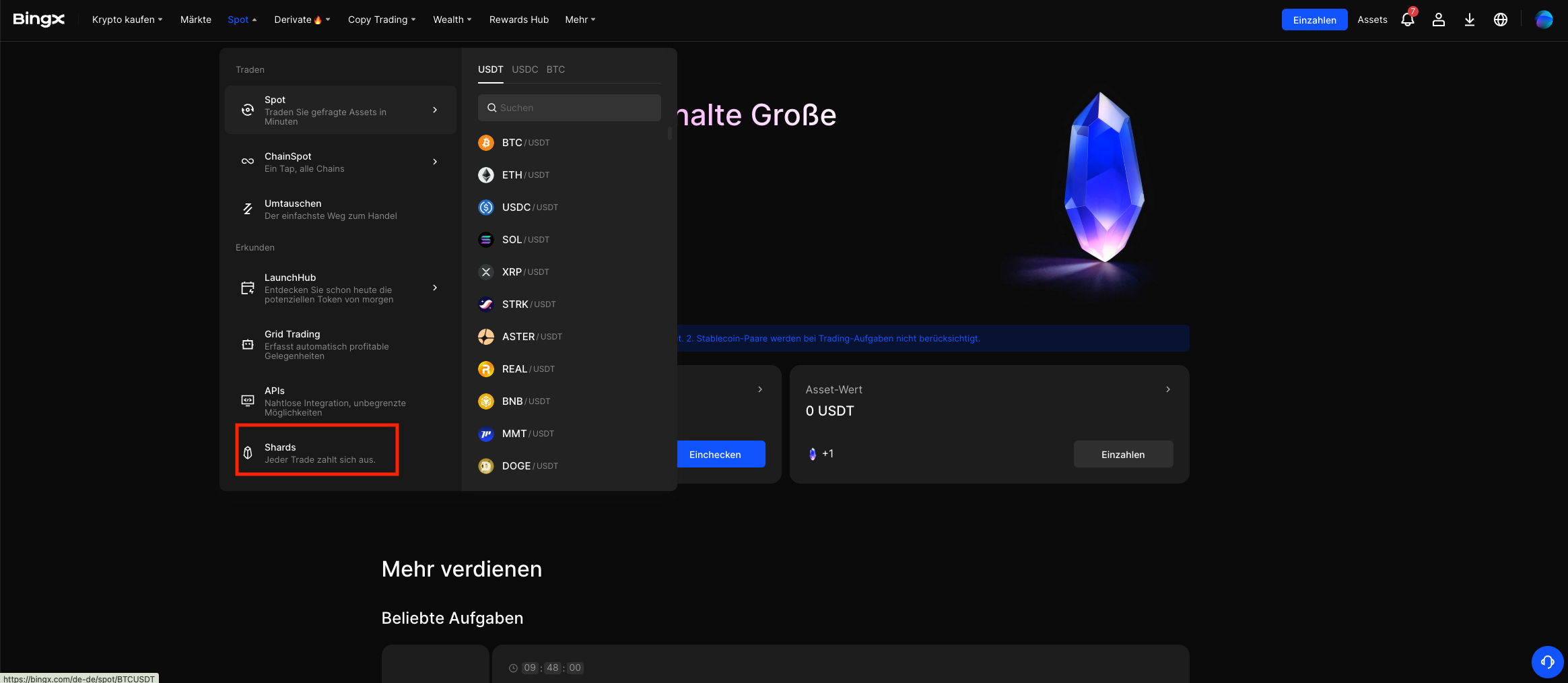Viewport: 1568px width, 683px height.
Task: Expand the Krypto kaufen dropdown
Action: pyautogui.click(x=127, y=20)
